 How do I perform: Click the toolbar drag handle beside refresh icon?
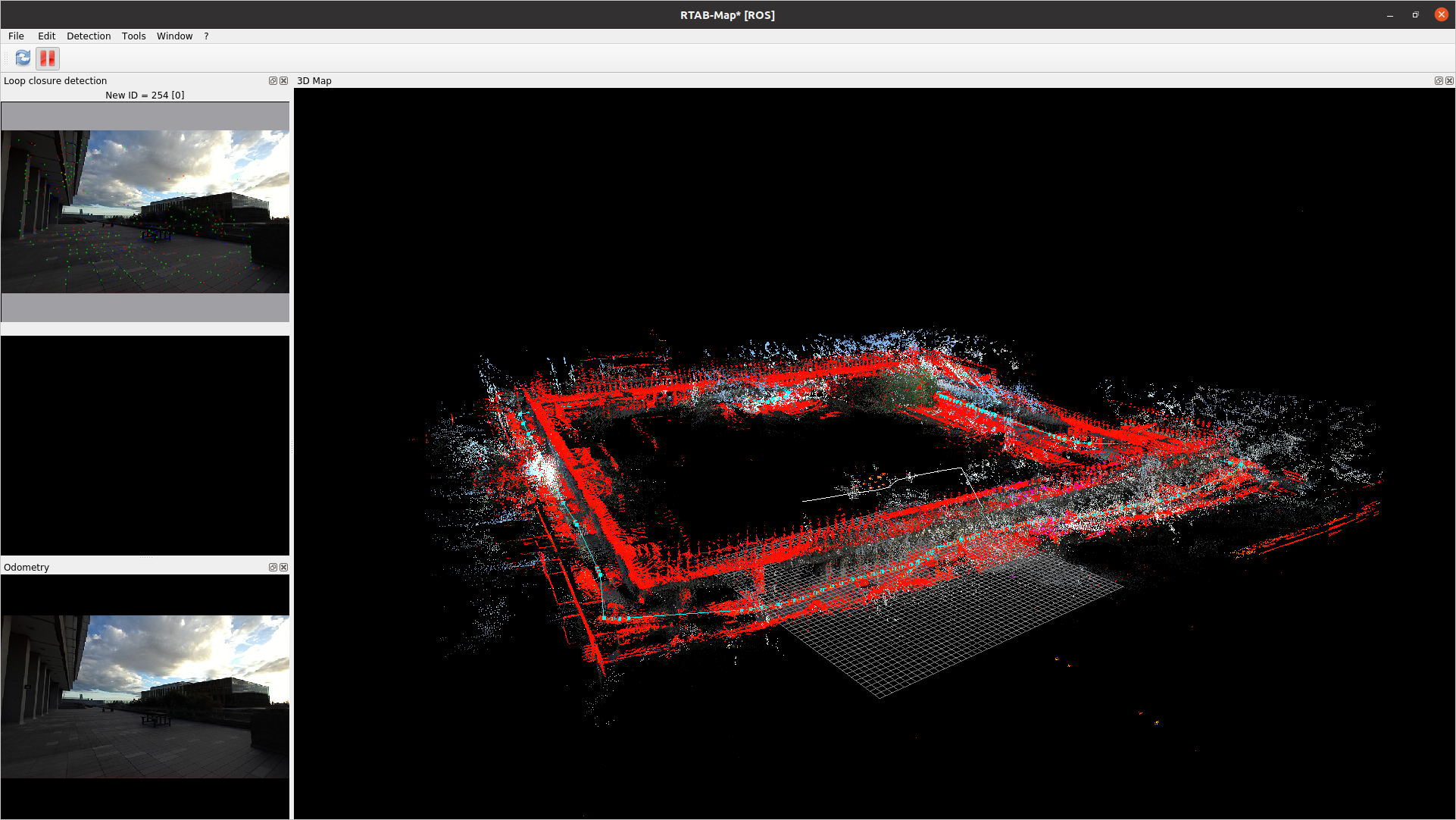7,58
